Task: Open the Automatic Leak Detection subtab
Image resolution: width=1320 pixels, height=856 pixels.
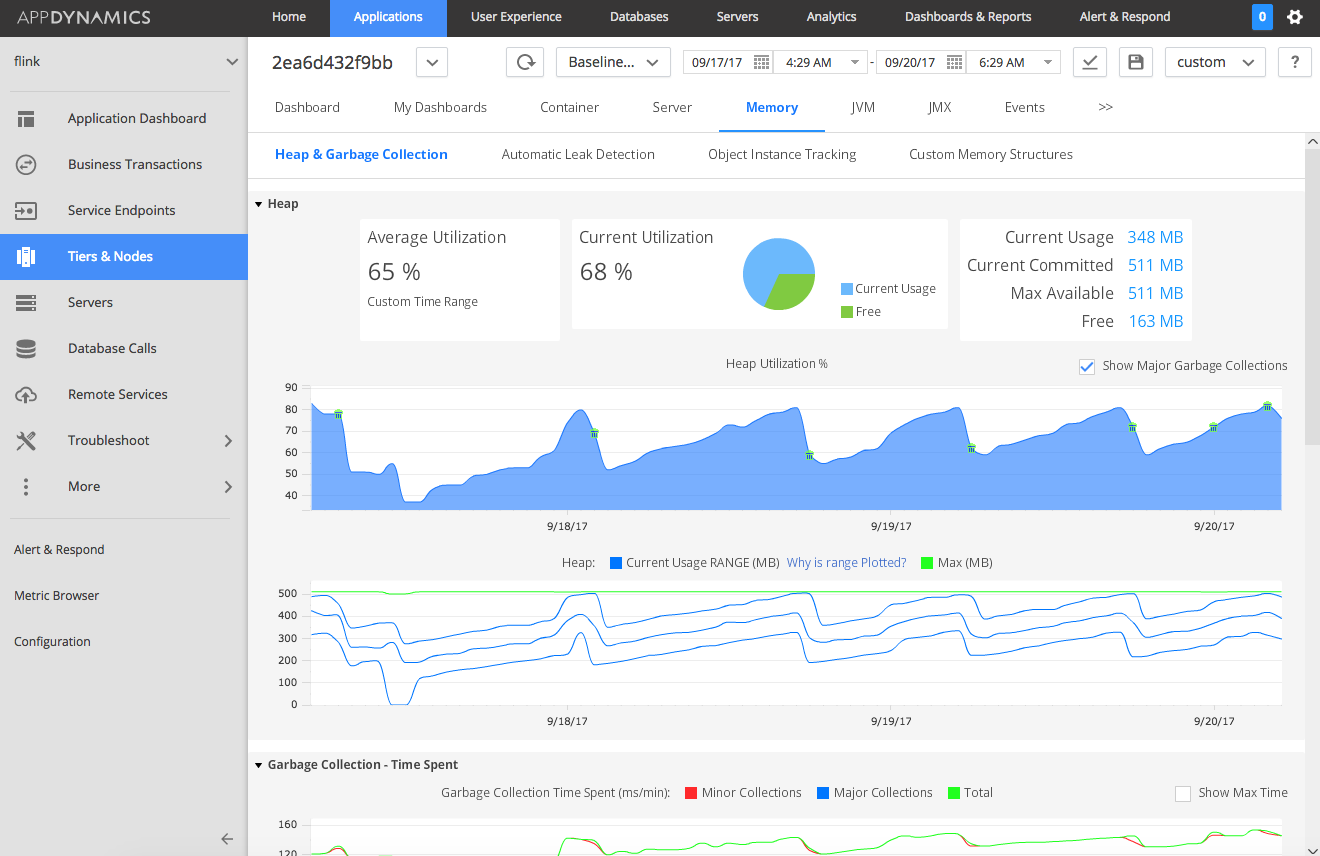Action: pyautogui.click(x=578, y=155)
